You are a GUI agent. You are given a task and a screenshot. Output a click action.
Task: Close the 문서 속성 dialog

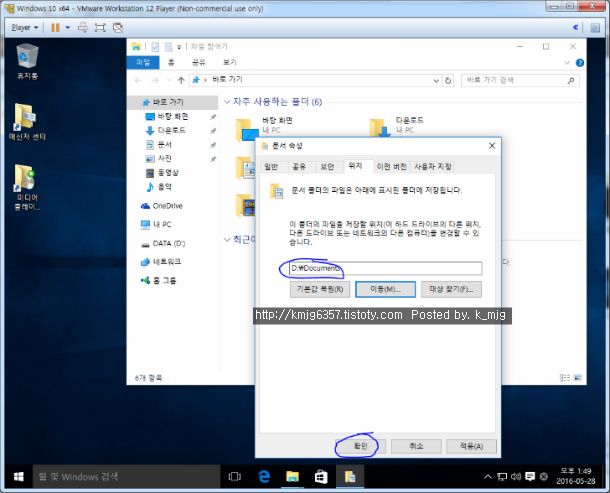click(492, 146)
